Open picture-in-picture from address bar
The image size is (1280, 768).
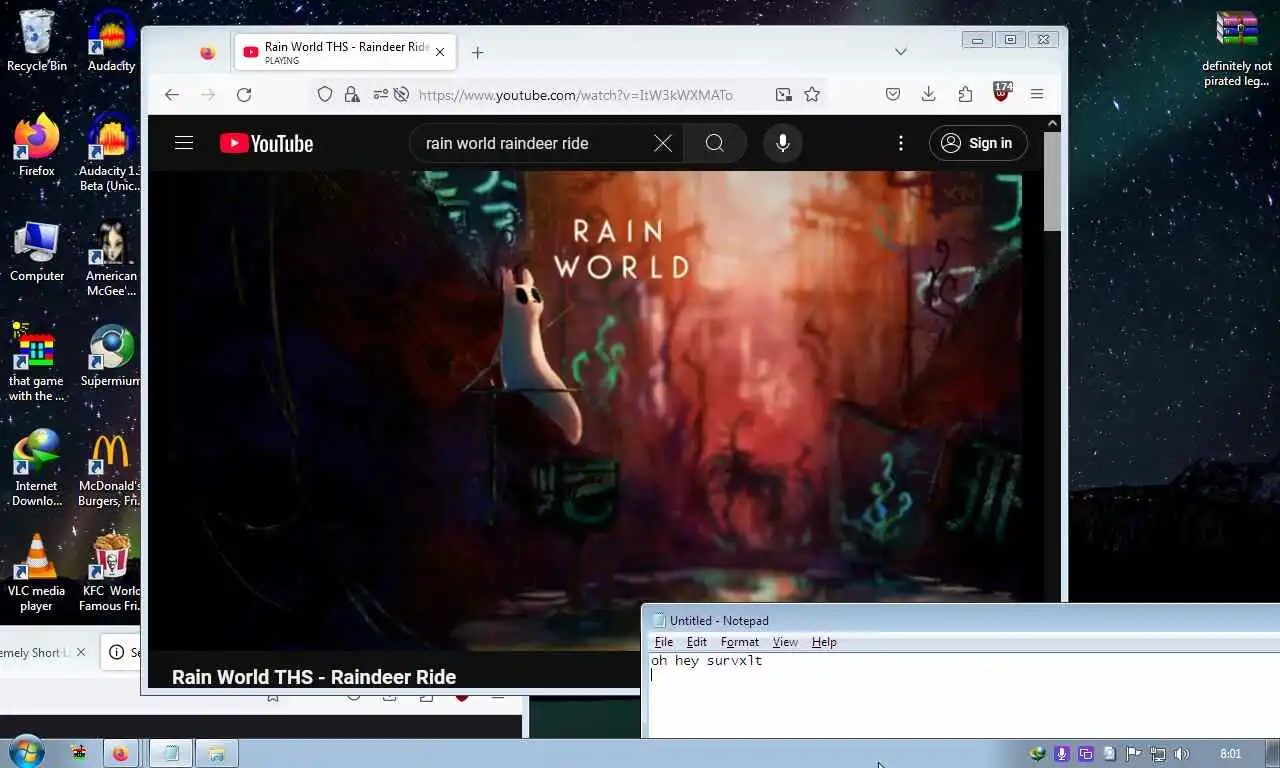pyautogui.click(x=783, y=94)
